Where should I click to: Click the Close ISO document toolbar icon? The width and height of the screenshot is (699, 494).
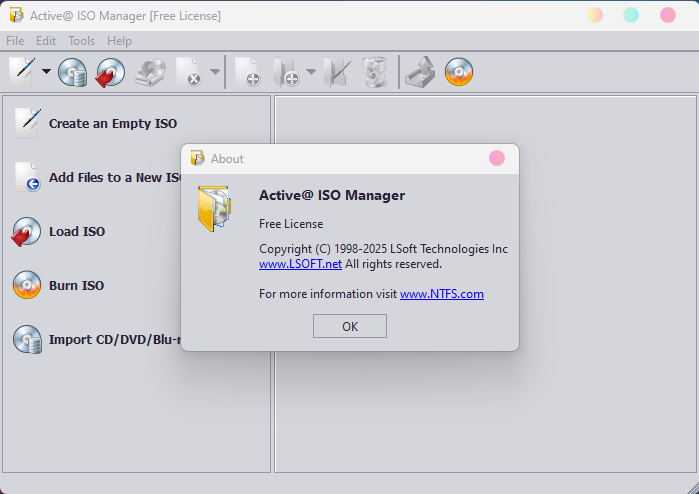[x=189, y=72]
